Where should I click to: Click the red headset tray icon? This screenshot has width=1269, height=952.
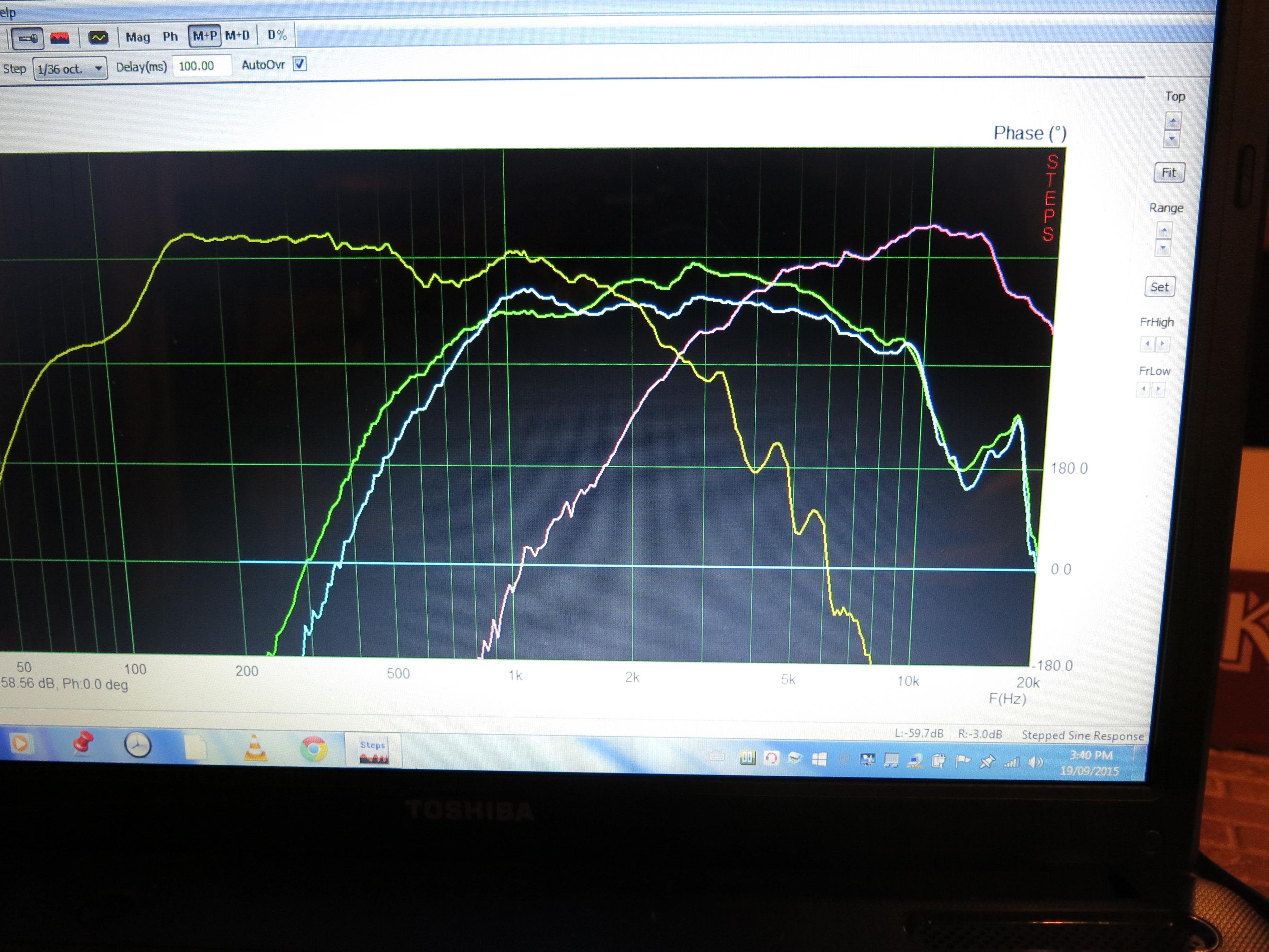(771, 759)
